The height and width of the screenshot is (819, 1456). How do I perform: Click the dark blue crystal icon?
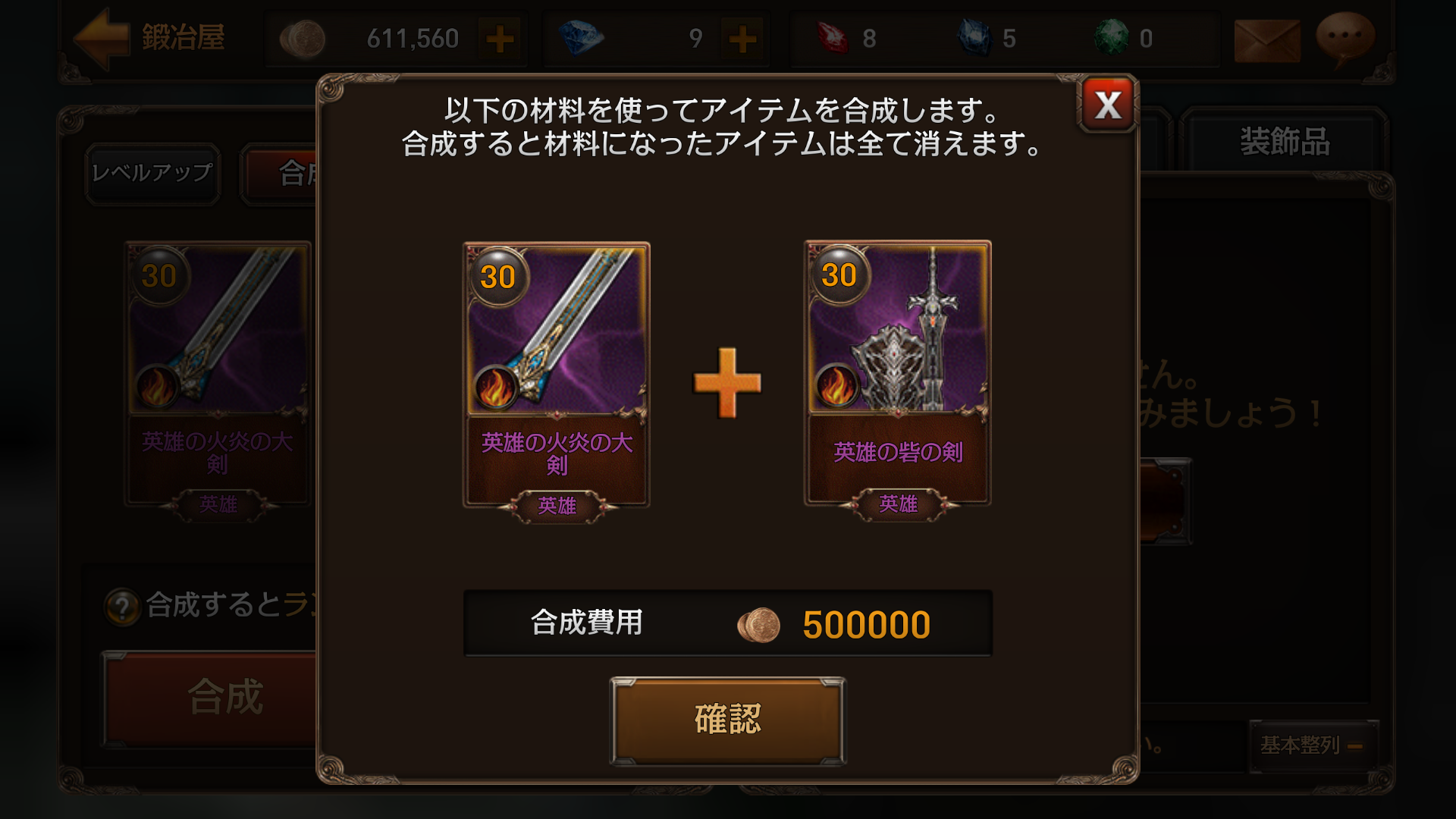click(x=974, y=38)
